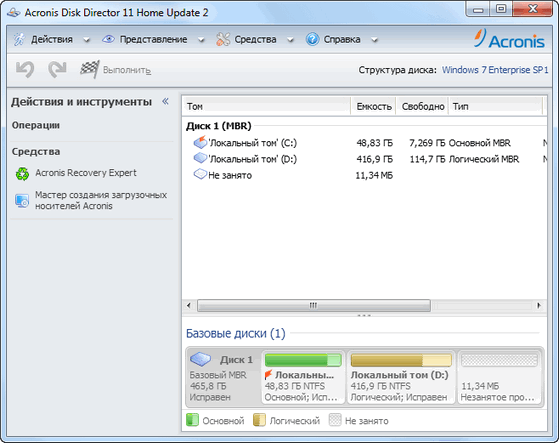Click the pane splitter dots above Базовые диски
Screen dimensions: 559x443
(364, 315)
